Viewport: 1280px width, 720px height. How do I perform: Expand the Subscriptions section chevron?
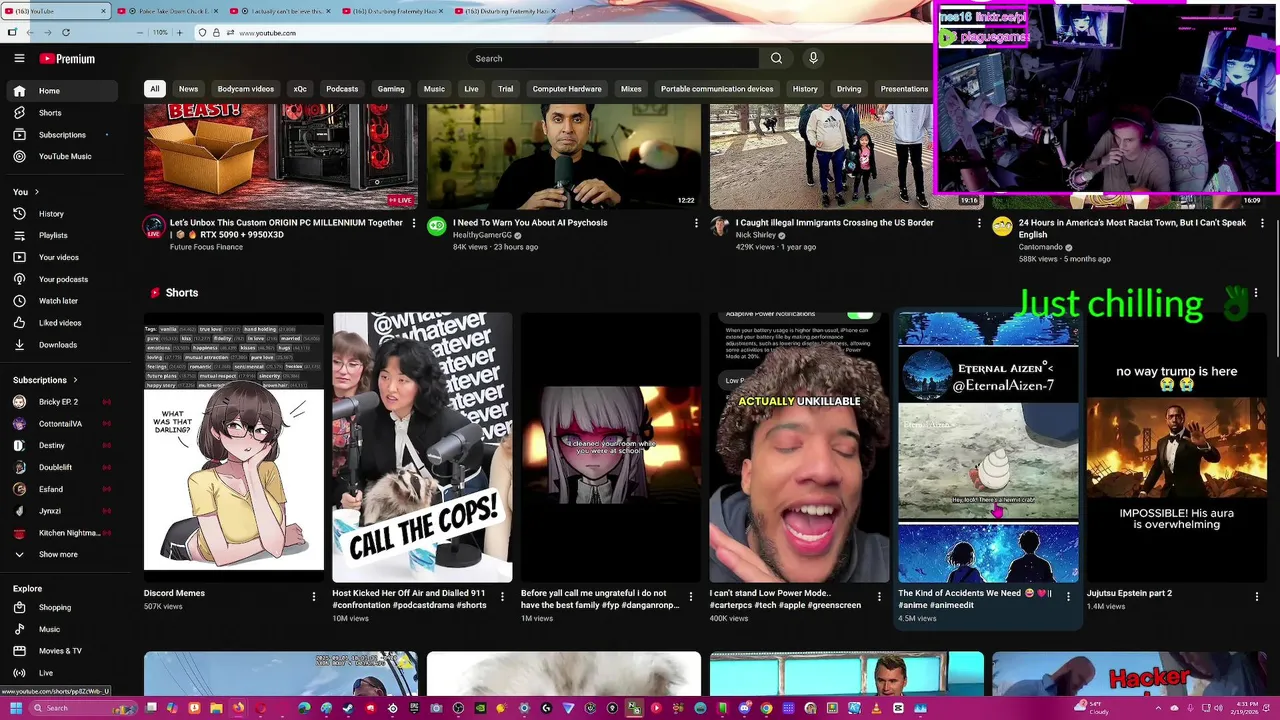pos(75,380)
